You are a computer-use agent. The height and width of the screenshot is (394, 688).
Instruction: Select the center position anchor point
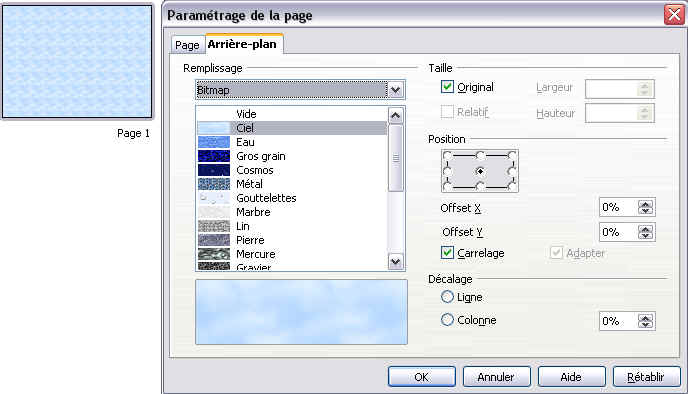[x=480, y=171]
